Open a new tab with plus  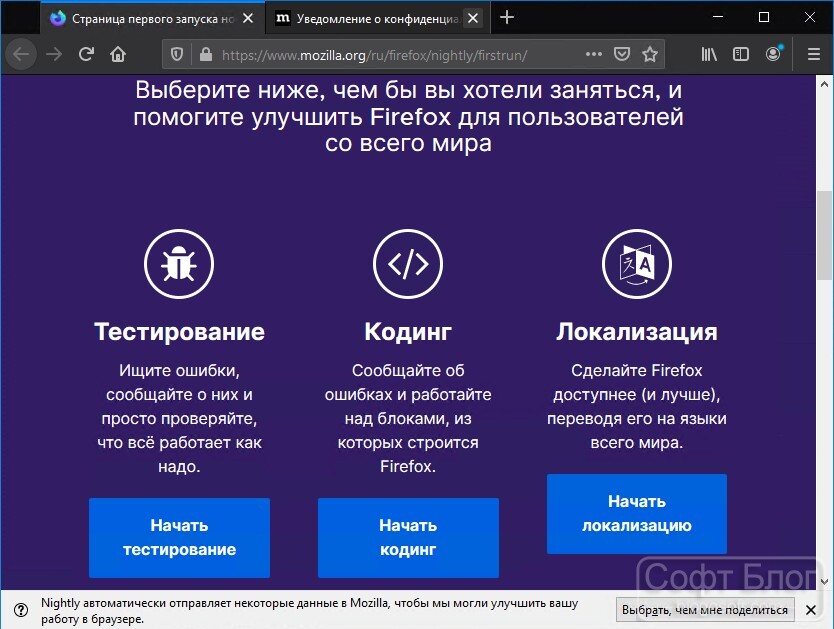pos(507,18)
